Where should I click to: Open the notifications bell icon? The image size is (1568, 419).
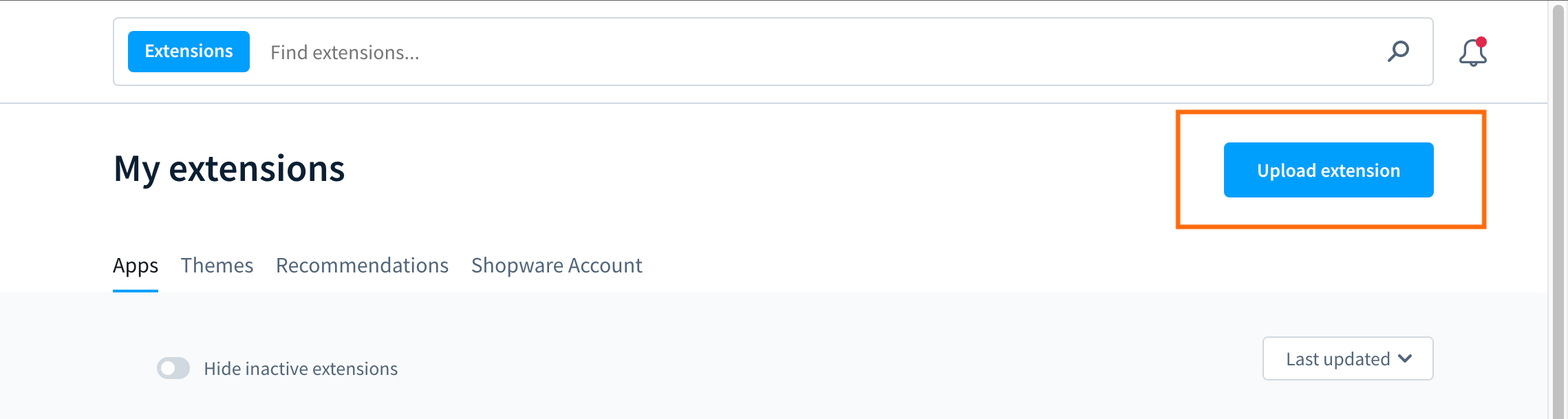[x=1472, y=52]
